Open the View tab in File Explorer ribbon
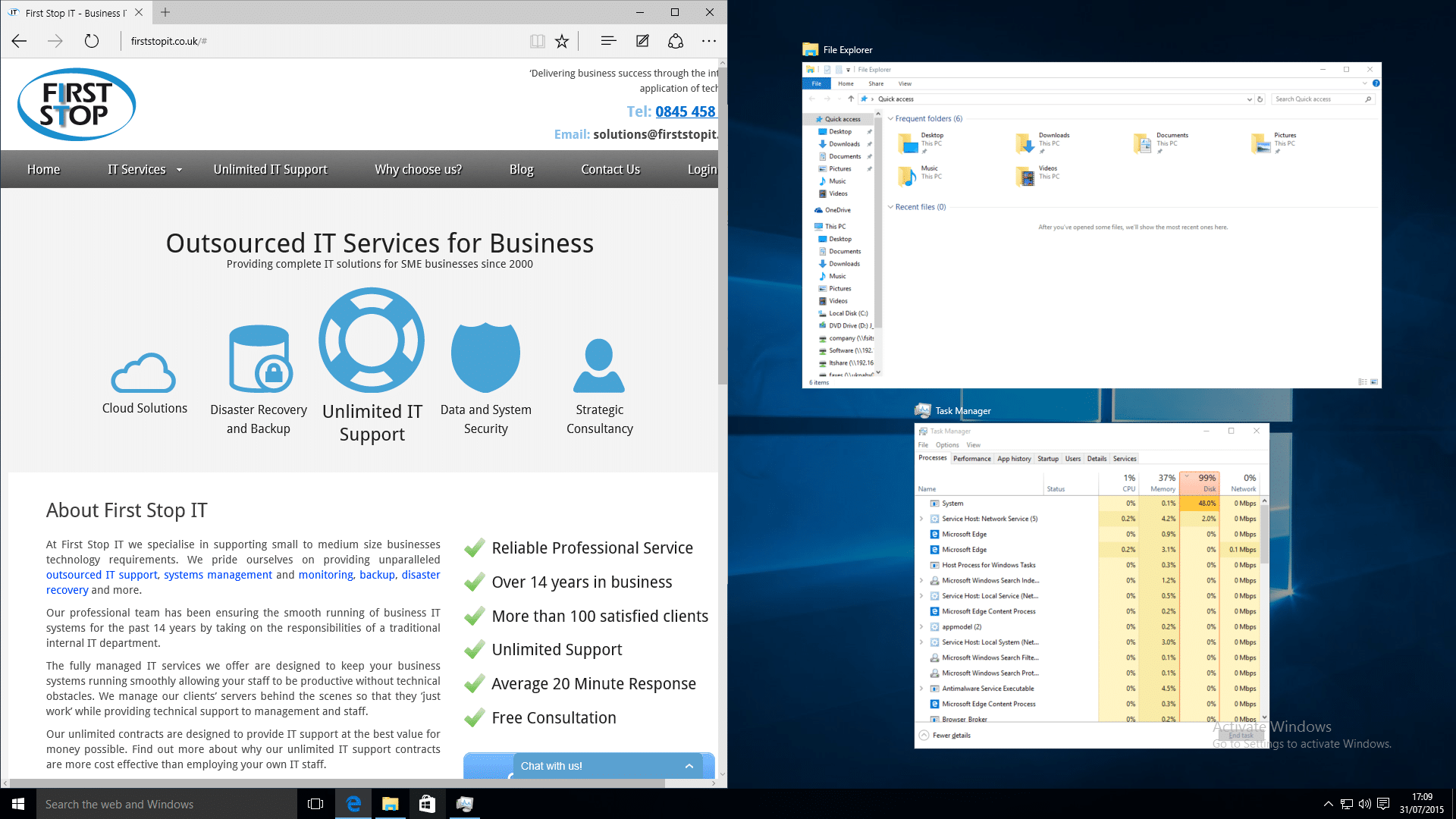1456x819 pixels. 905,83
